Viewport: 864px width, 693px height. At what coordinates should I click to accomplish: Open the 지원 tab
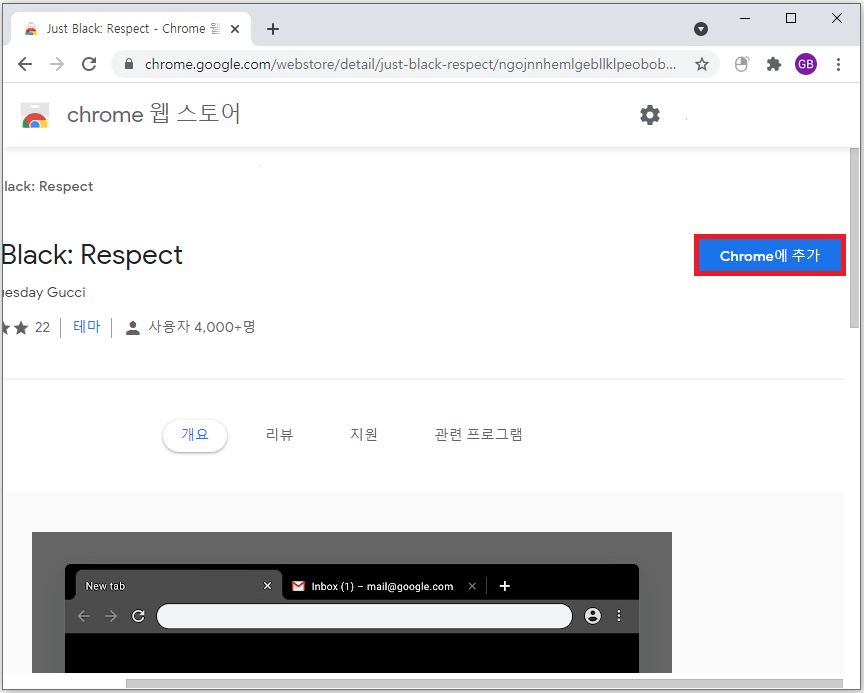(x=364, y=435)
